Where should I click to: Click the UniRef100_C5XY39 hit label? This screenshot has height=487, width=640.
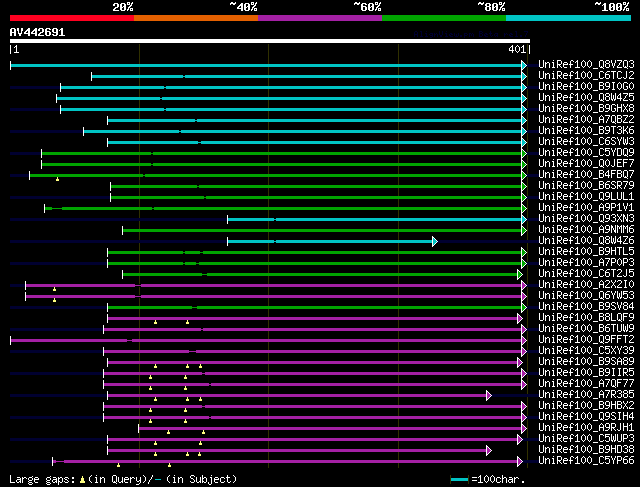pos(586,351)
